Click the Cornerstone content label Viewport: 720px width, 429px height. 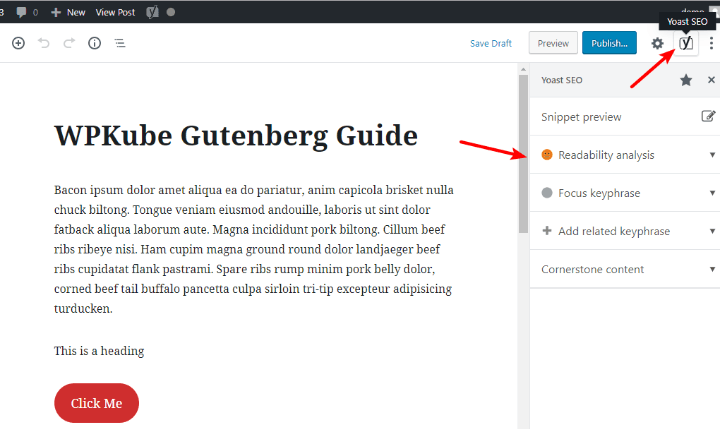click(592, 269)
